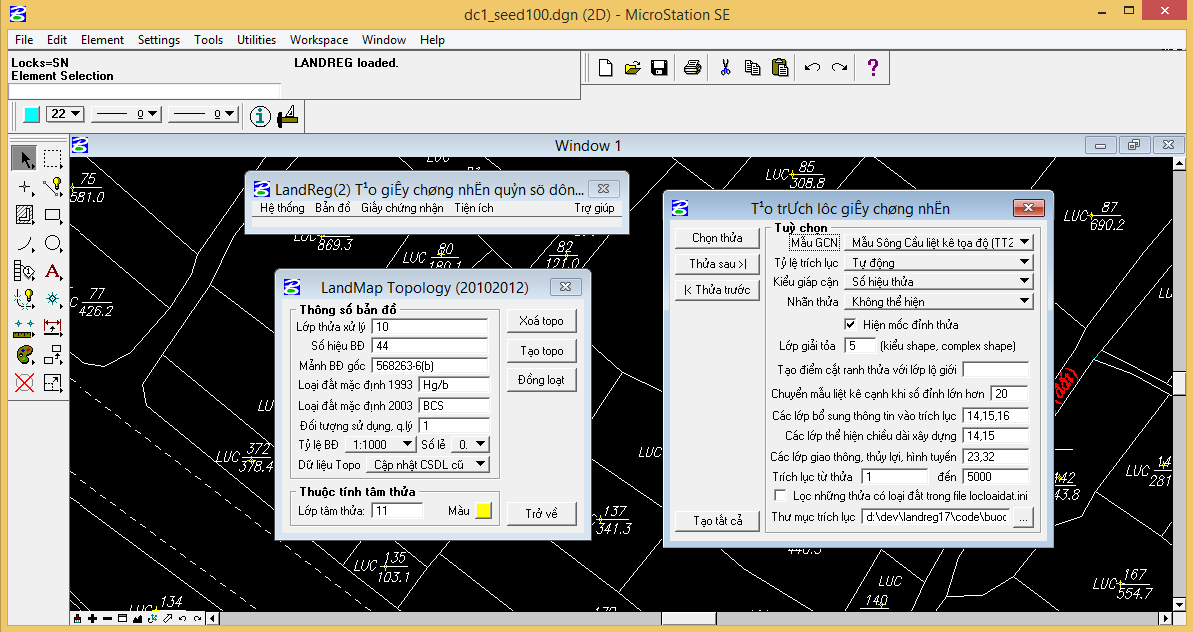Select the Dimension tool

[x=52, y=327]
